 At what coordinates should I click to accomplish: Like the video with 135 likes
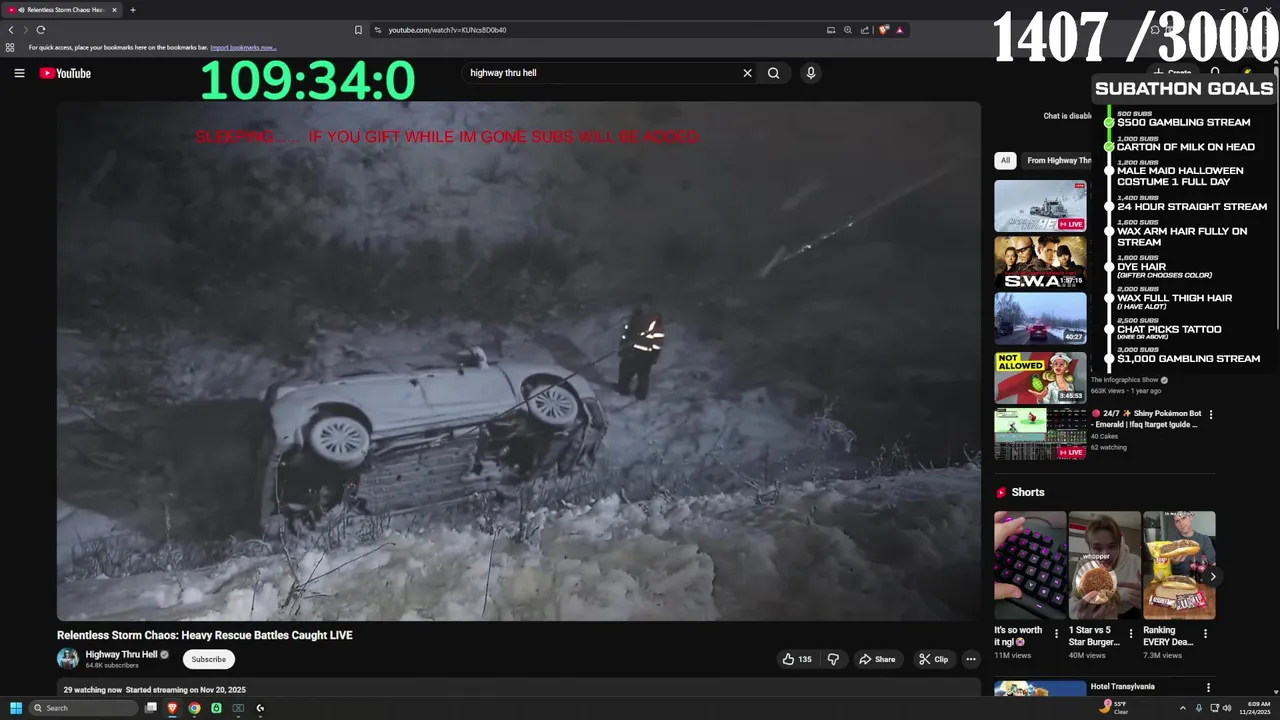pyautogui.click(x=797, y=659)
